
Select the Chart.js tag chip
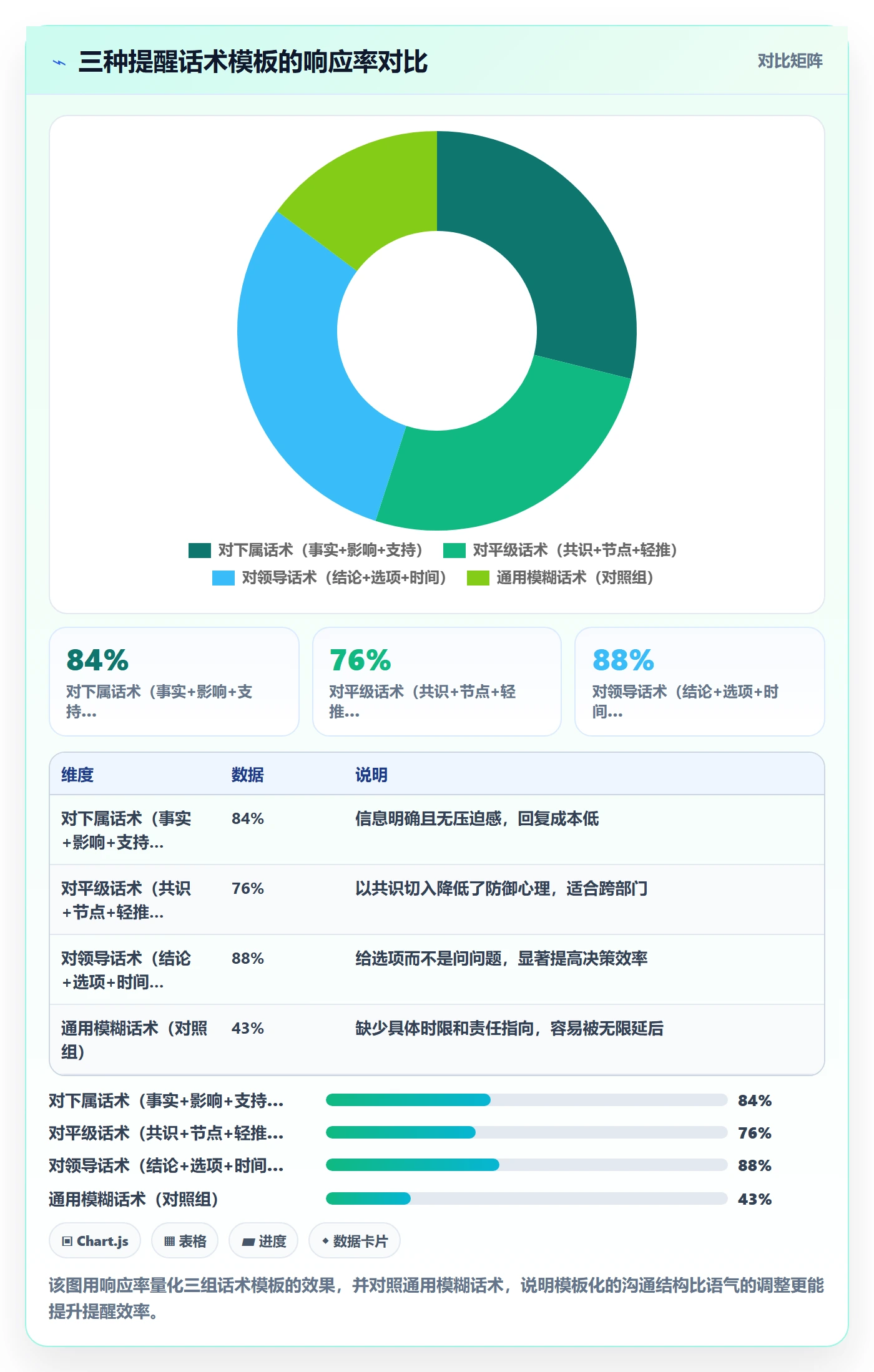point(95,1241)
